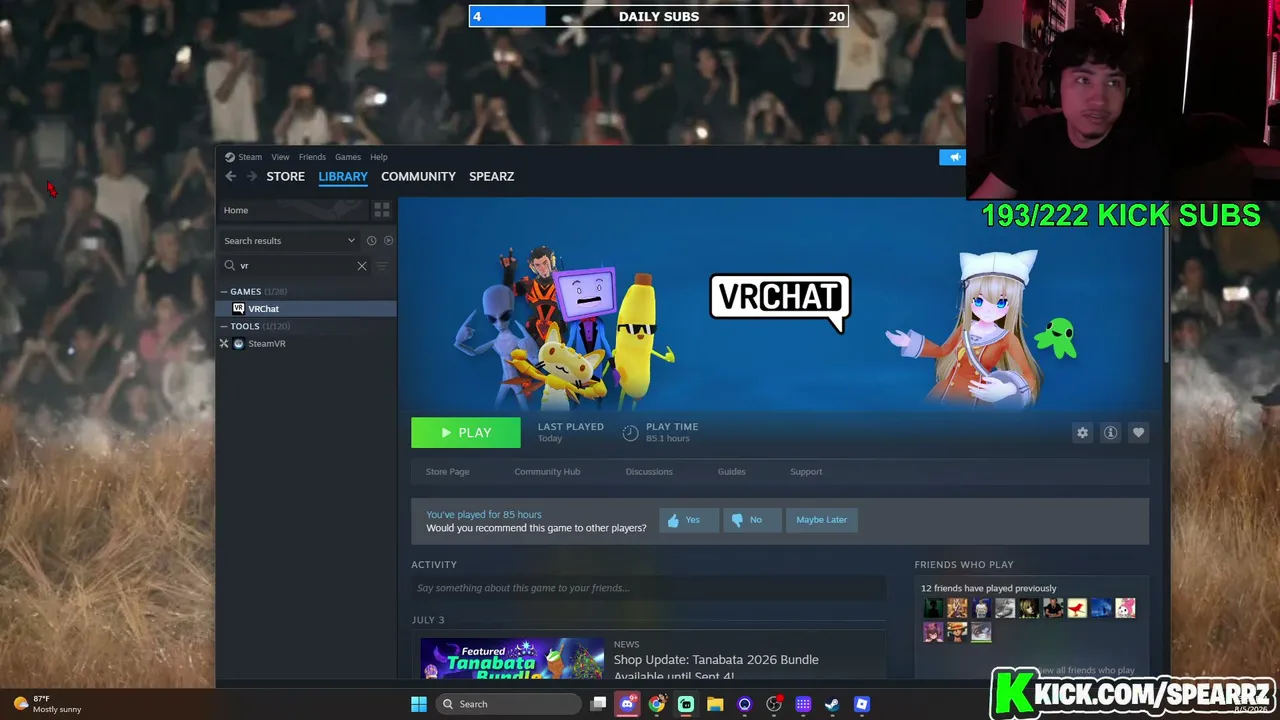Viewport: 1280px width, 720px height.
Task: Click the Steam announcements megaphone icon
Action: coord(954,157)
